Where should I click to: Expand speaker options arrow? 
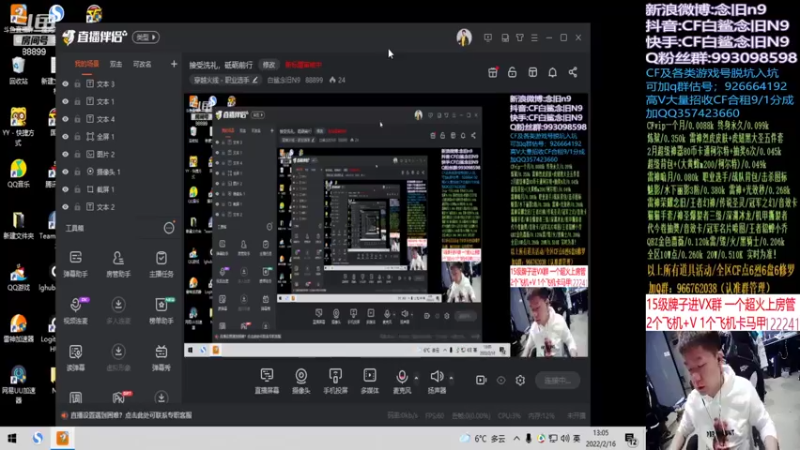451,378
